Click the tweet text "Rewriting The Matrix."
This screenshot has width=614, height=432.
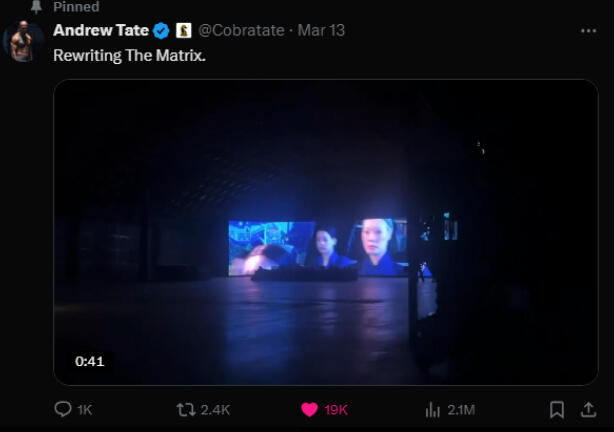129,56
